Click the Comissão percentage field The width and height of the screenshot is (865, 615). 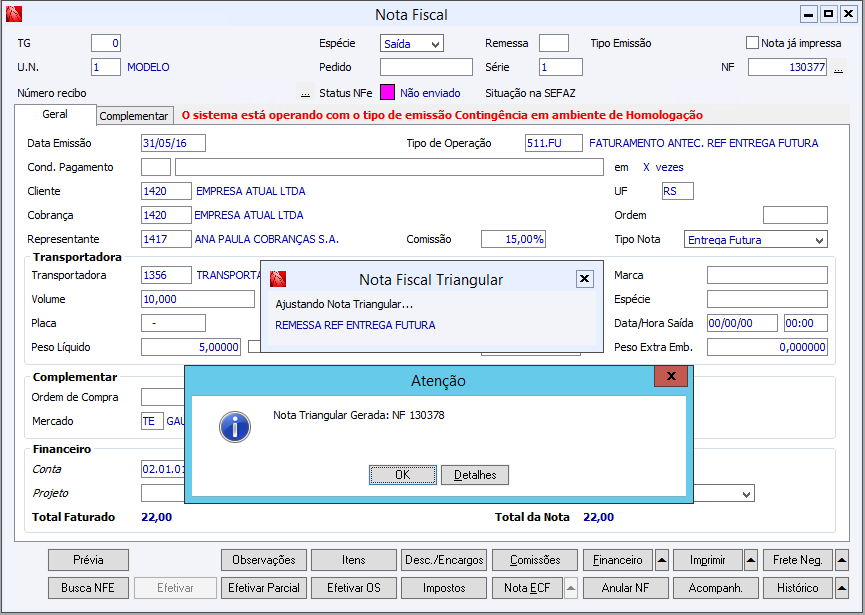click(x=514, y=239)
